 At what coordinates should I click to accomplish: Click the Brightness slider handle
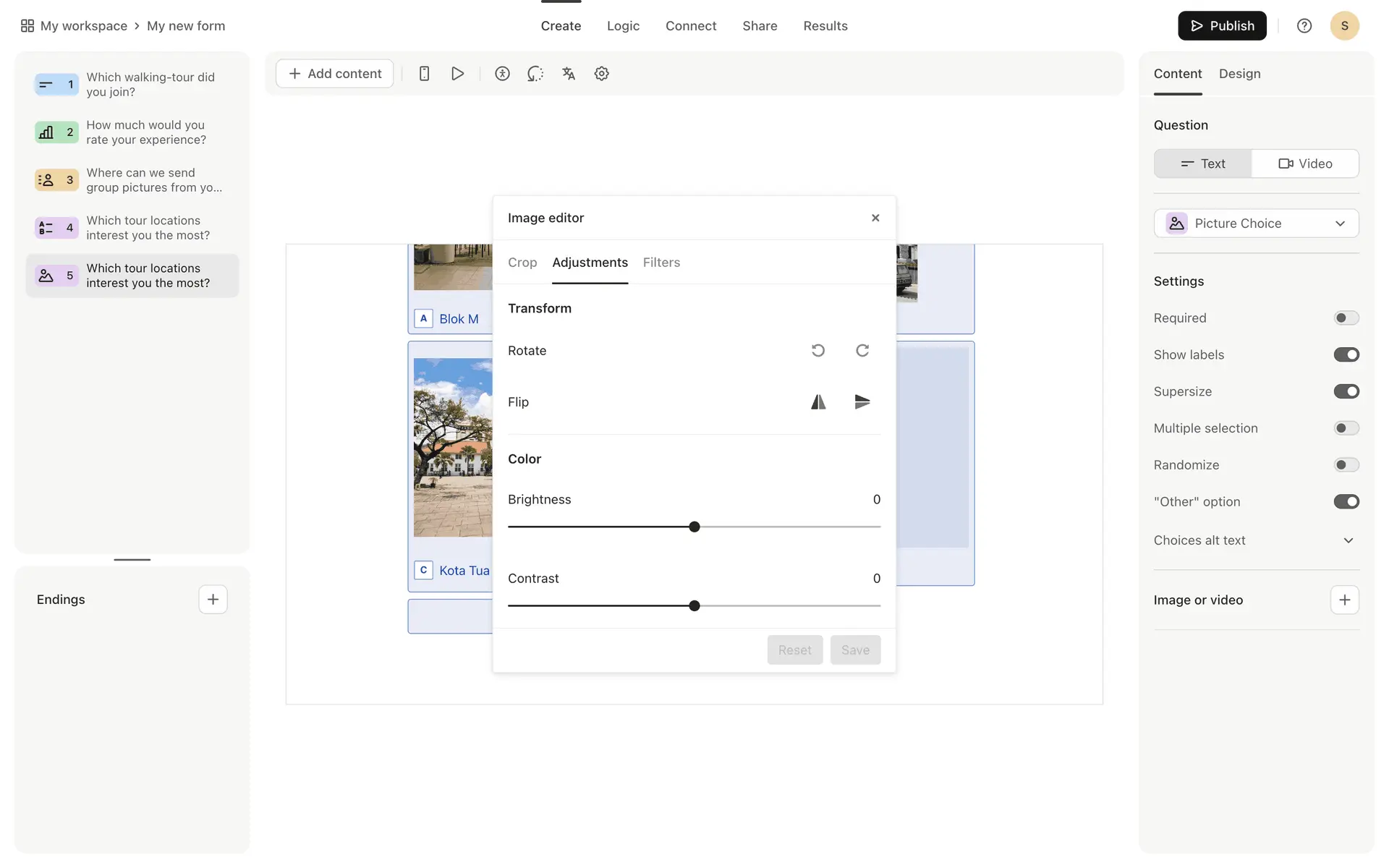click(x=694, y=527)
